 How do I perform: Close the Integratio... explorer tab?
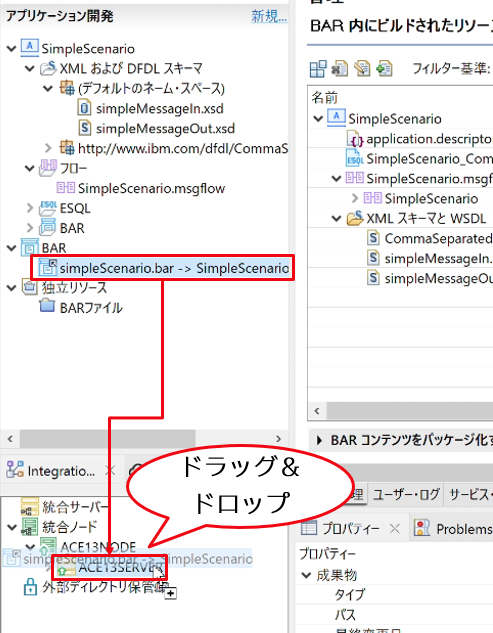point(110,470)
